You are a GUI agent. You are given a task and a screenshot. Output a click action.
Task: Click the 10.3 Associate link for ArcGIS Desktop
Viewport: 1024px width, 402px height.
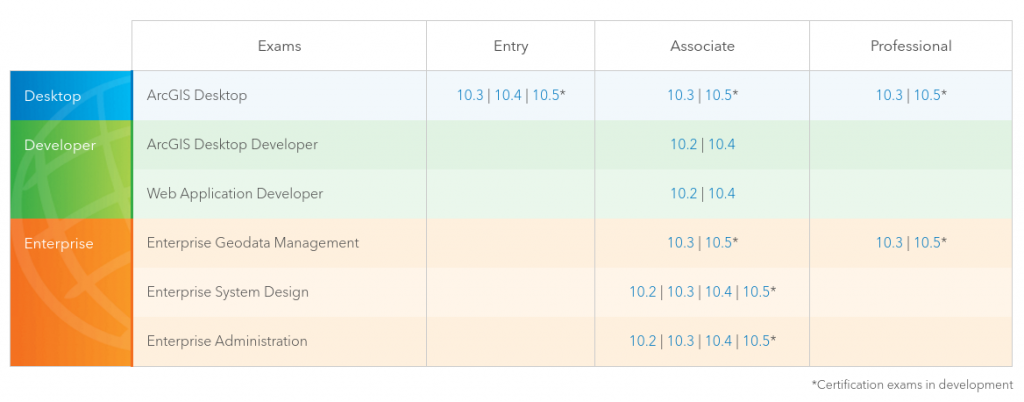coord(681,96)
